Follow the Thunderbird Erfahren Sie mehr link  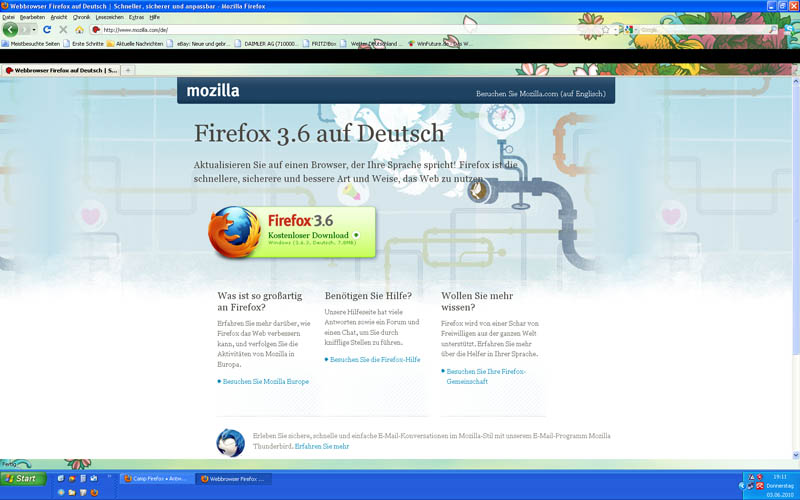tap(322, 446)
